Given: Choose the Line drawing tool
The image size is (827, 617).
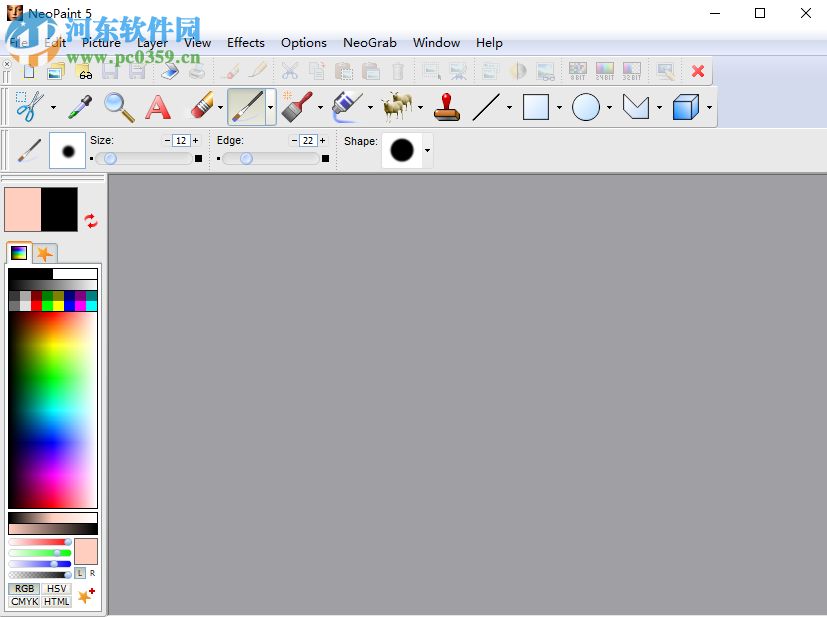Looking at the screenshot, I should [x=487, y=107].
